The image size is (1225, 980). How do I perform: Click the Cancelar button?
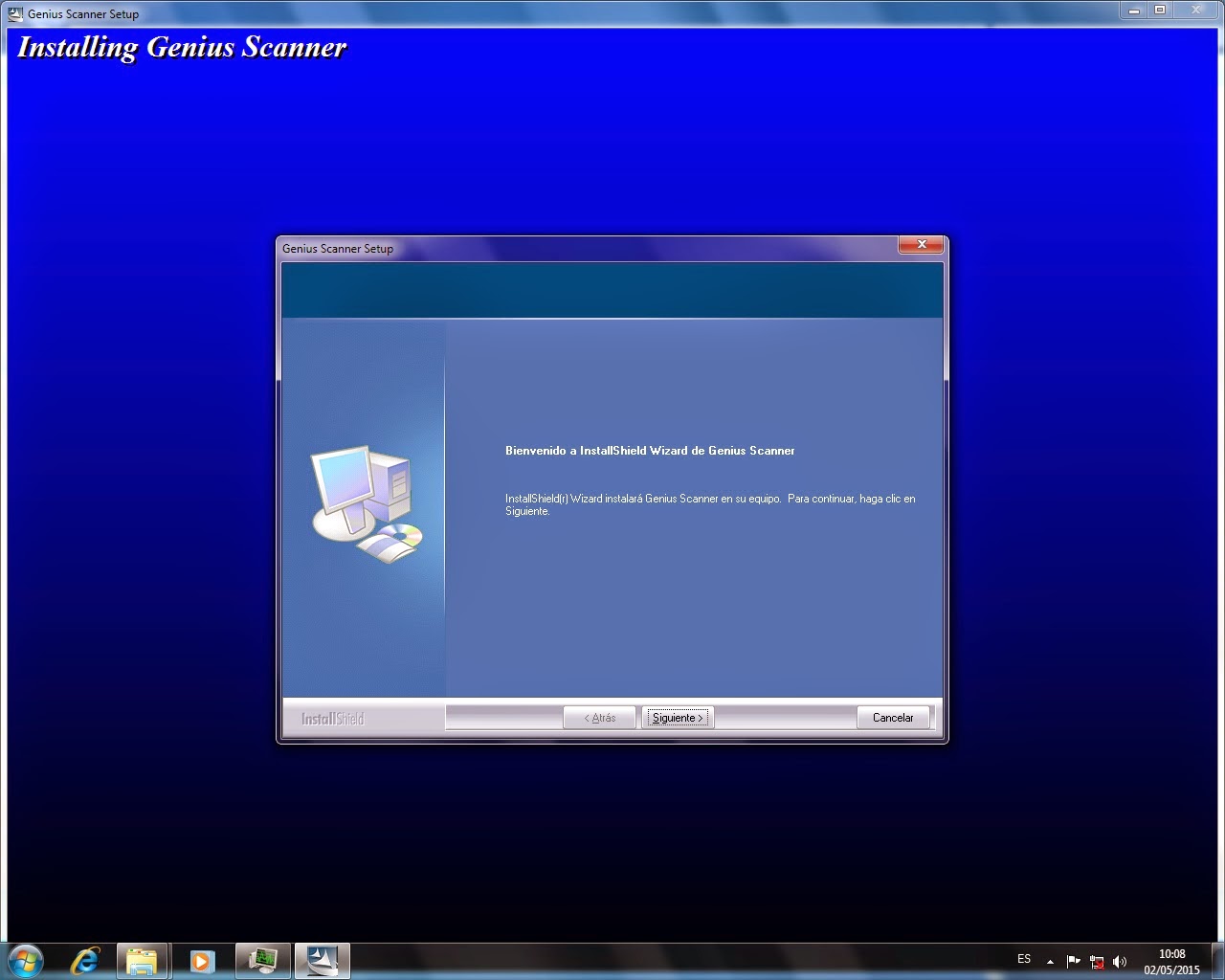pos(893,718)
